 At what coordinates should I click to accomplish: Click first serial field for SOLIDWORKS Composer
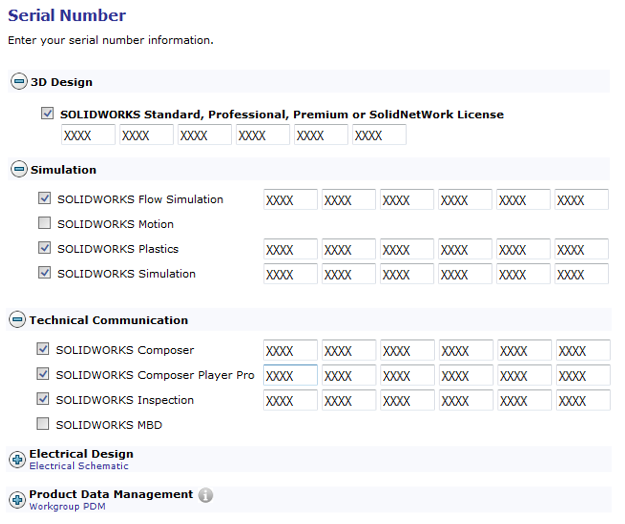click(290, 350)
